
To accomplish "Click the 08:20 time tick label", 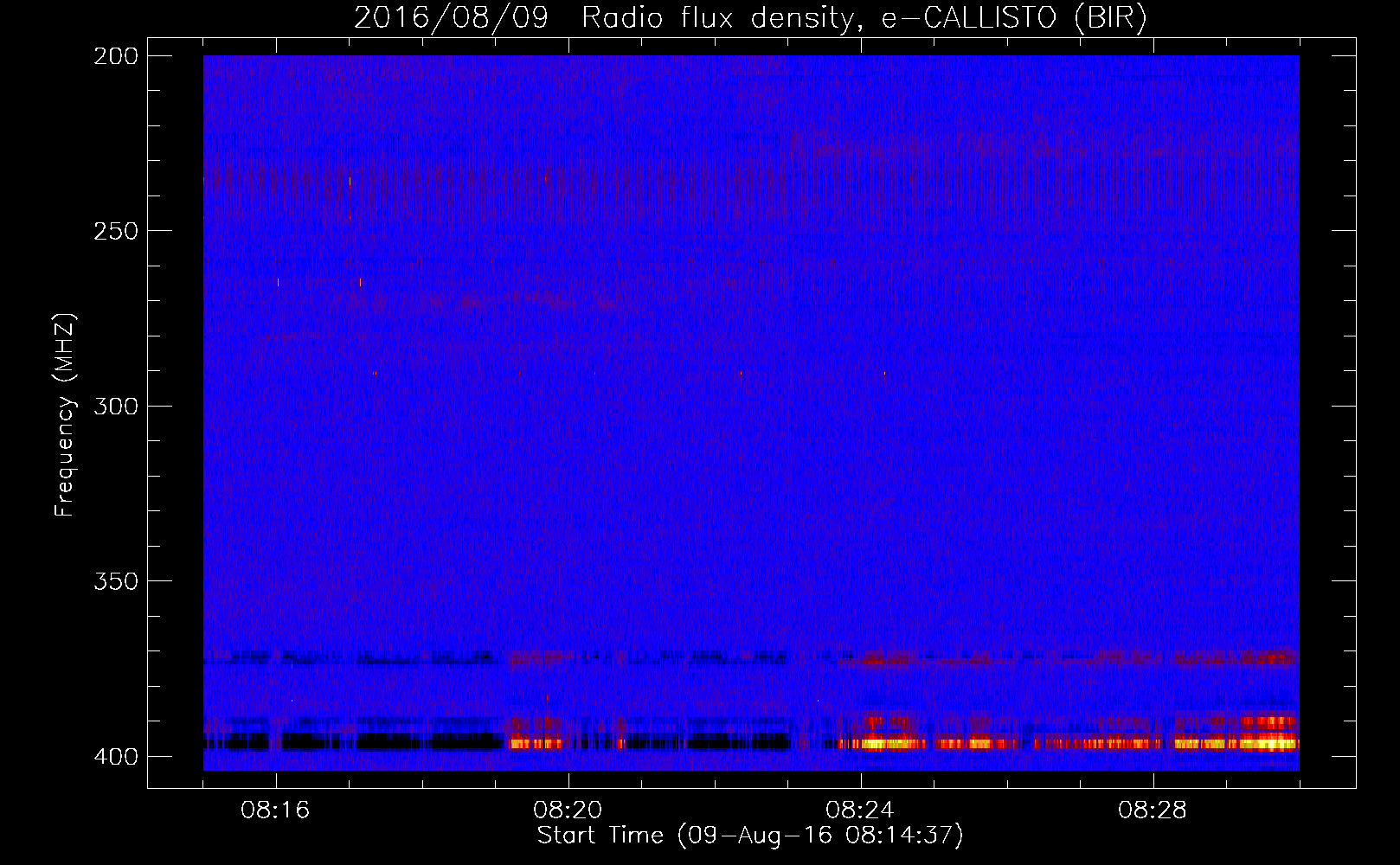I will pos(568,811).
